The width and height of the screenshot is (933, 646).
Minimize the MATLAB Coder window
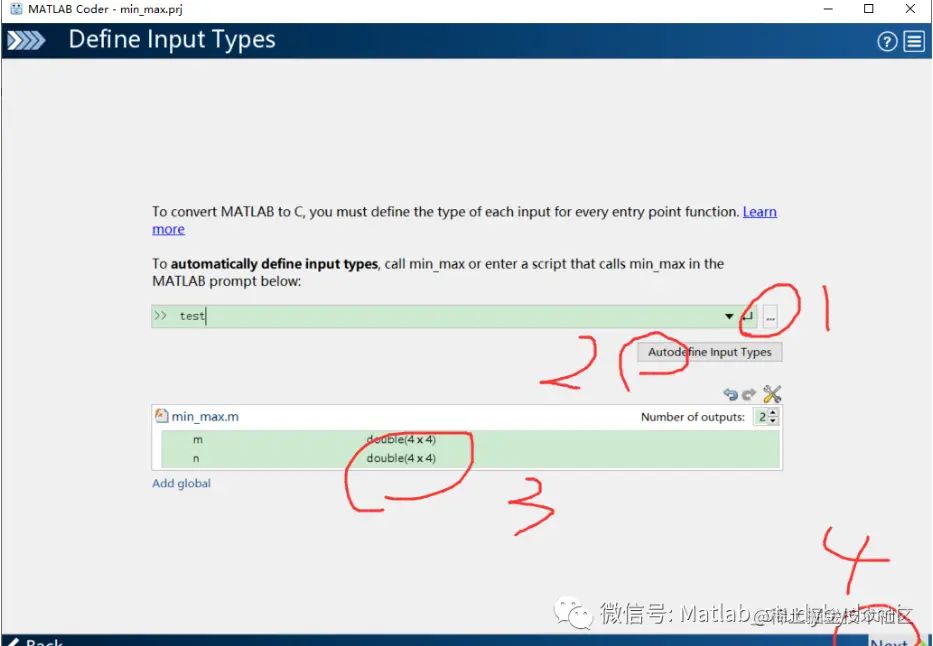828,9
